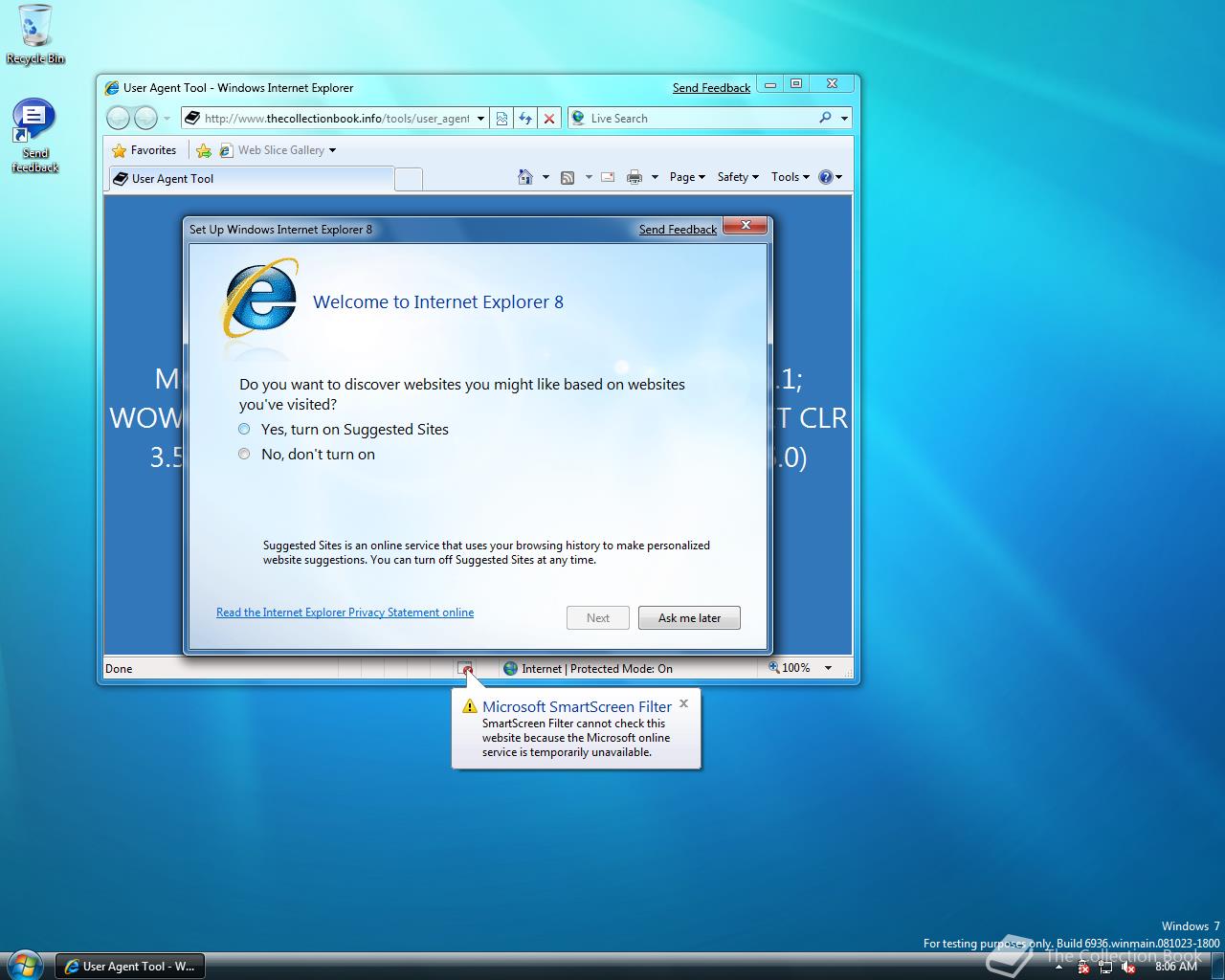Open the Favorites center
The image size is (1225, 980).
tap(145, 150)
